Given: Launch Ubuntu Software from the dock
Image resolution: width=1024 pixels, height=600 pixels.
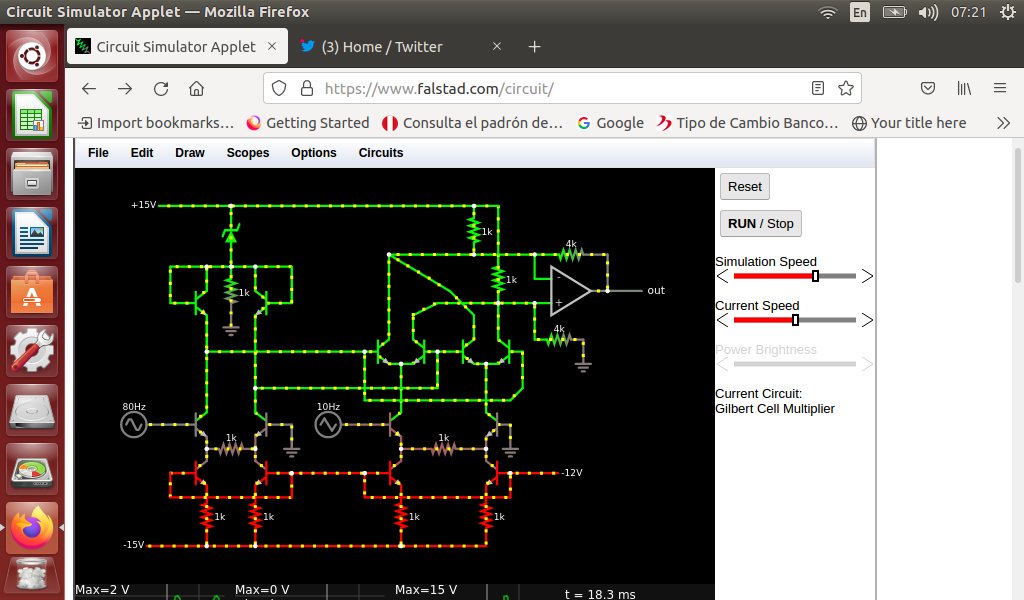Looking at the screenshot, I should [31, 292].
